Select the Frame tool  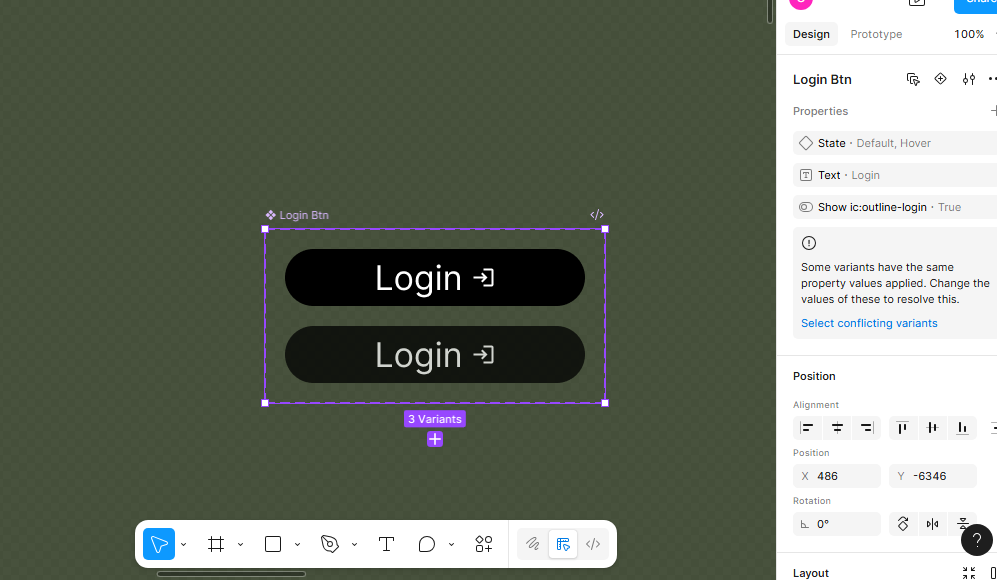(x=216, y=544)
